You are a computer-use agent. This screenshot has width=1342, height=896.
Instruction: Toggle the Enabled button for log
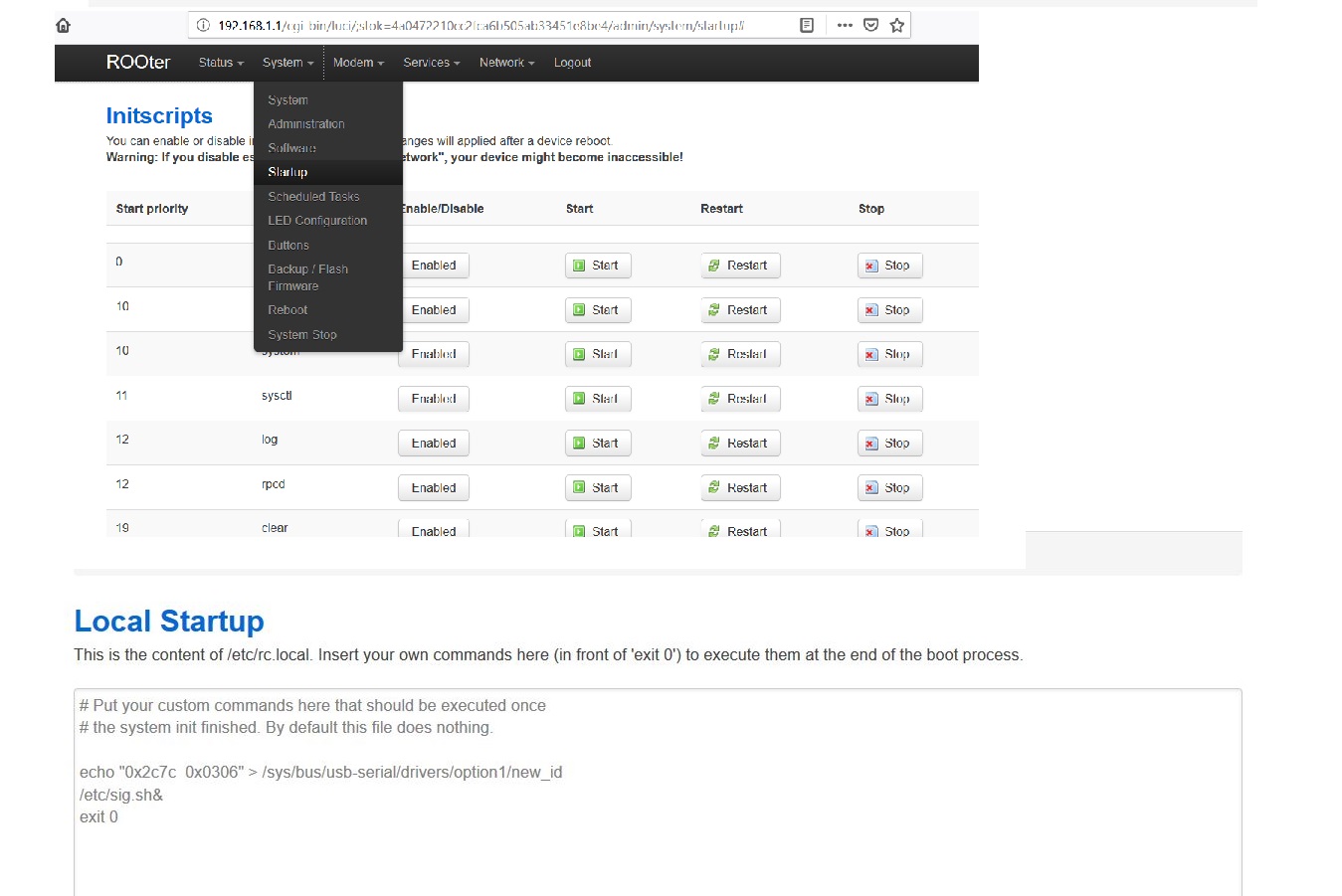[434, 444]
